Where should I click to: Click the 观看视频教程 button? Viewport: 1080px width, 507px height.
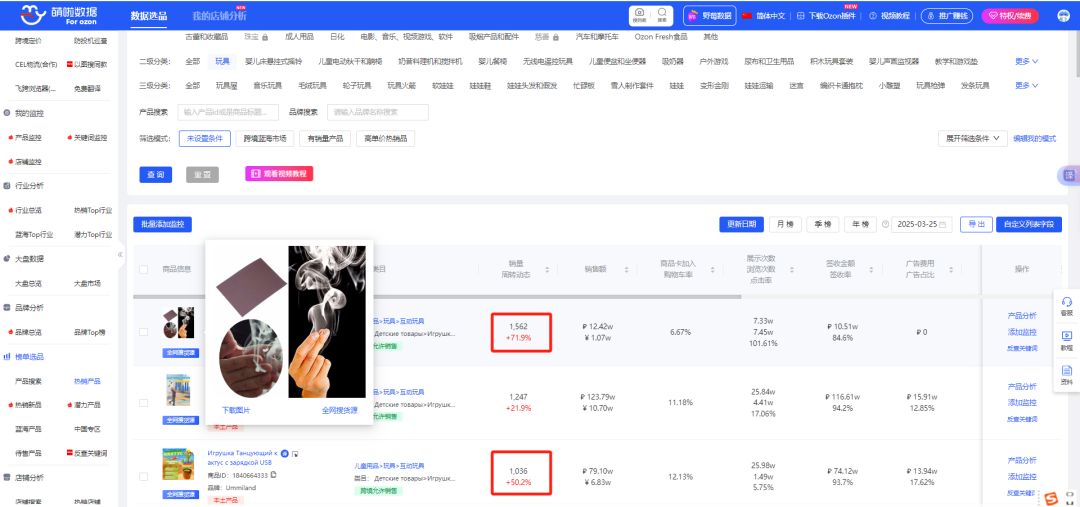pos(279,174)
